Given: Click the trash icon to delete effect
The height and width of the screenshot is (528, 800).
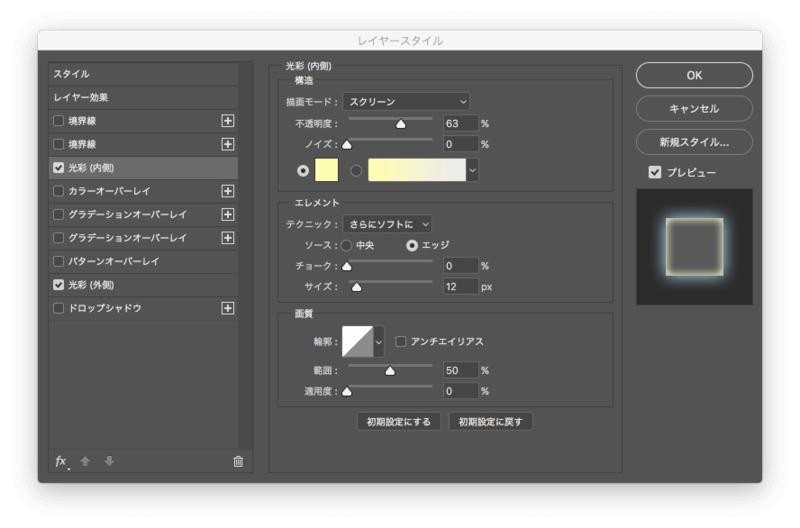Looking at the screenshot, I should (238, 461).
